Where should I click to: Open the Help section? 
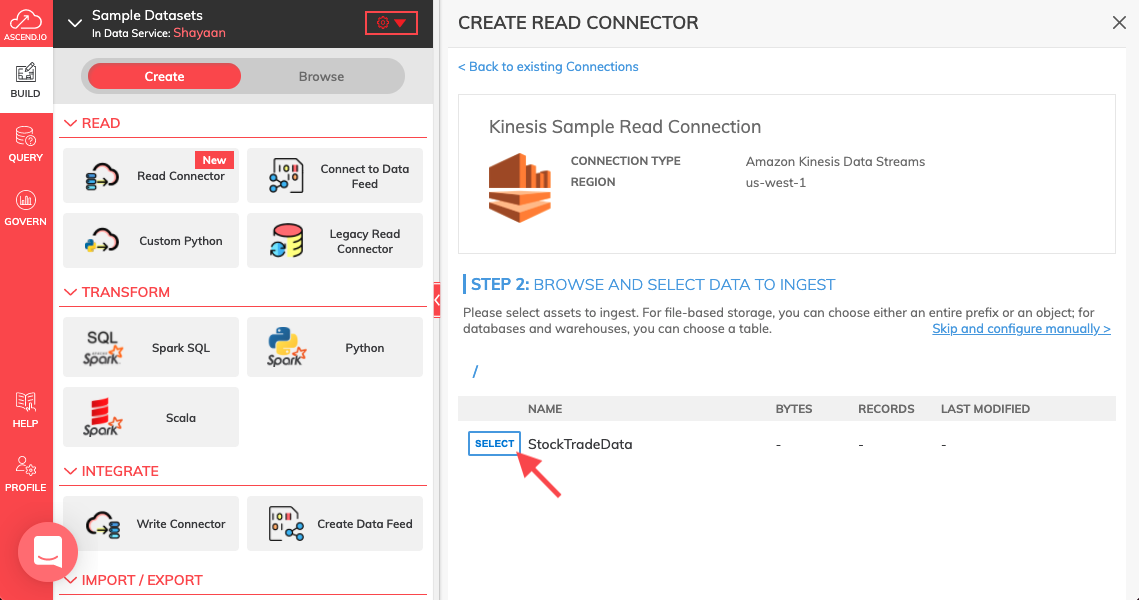coord(25,410)
